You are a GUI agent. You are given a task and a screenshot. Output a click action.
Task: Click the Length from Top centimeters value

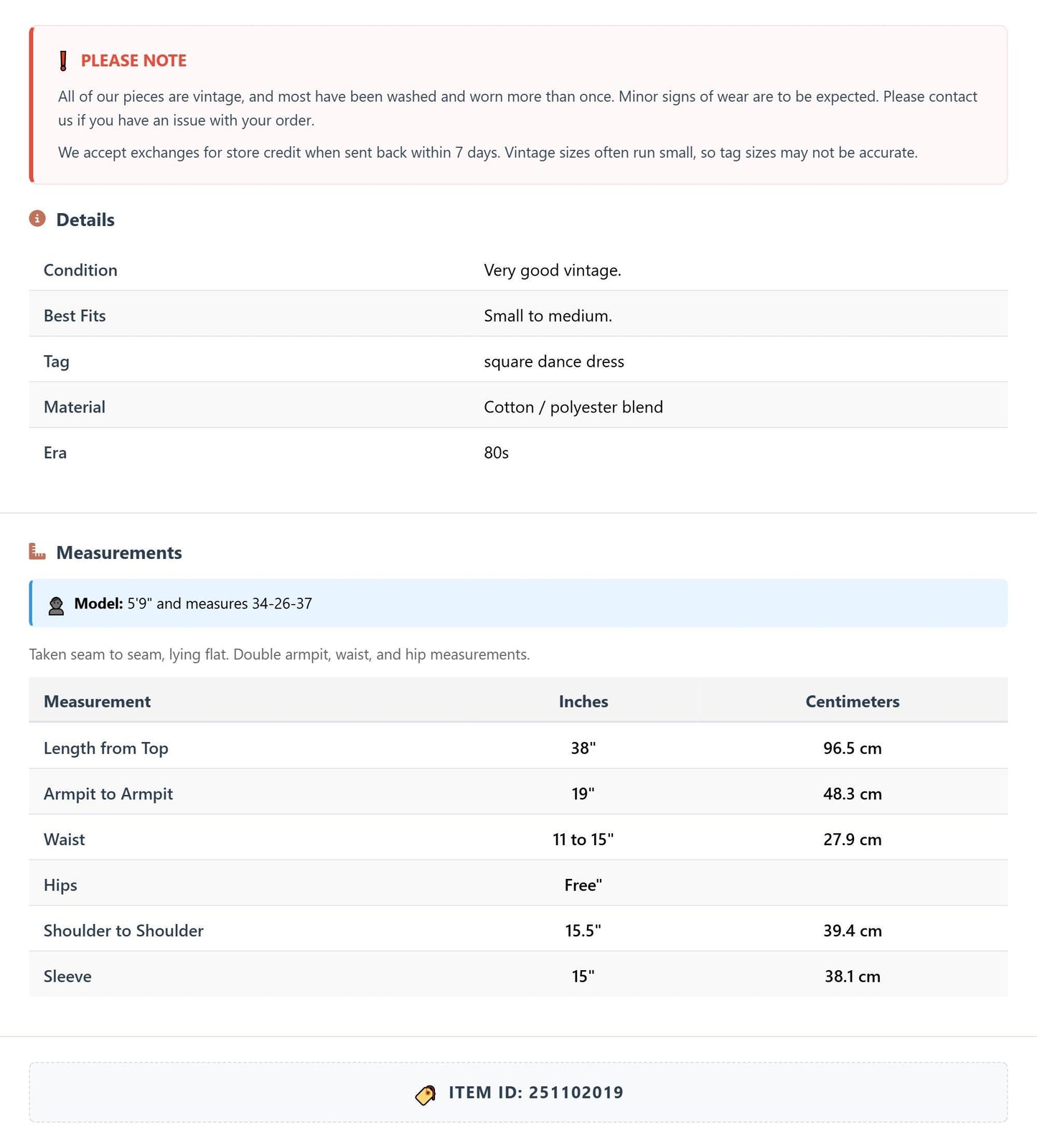click(x=853, y=748)
